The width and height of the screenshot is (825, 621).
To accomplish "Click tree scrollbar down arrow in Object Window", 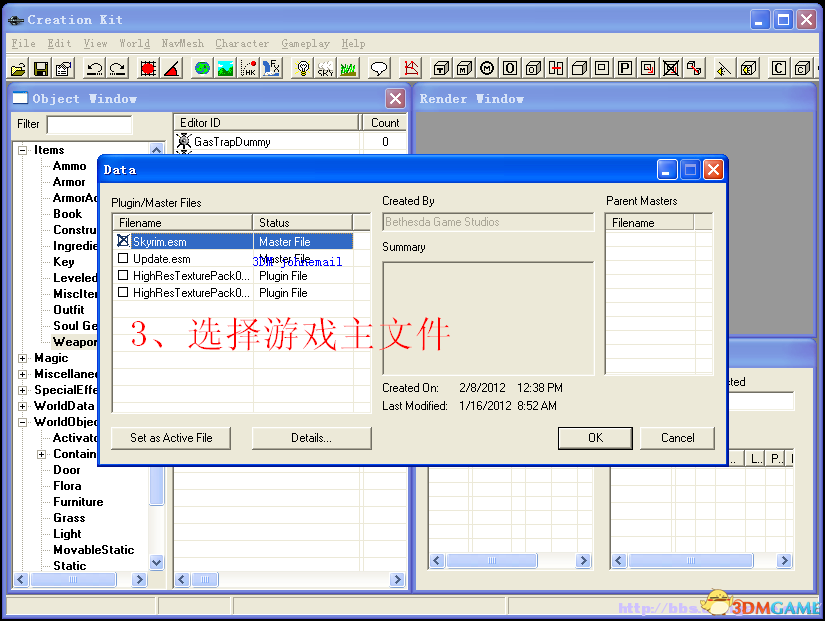I will point(156,562).
